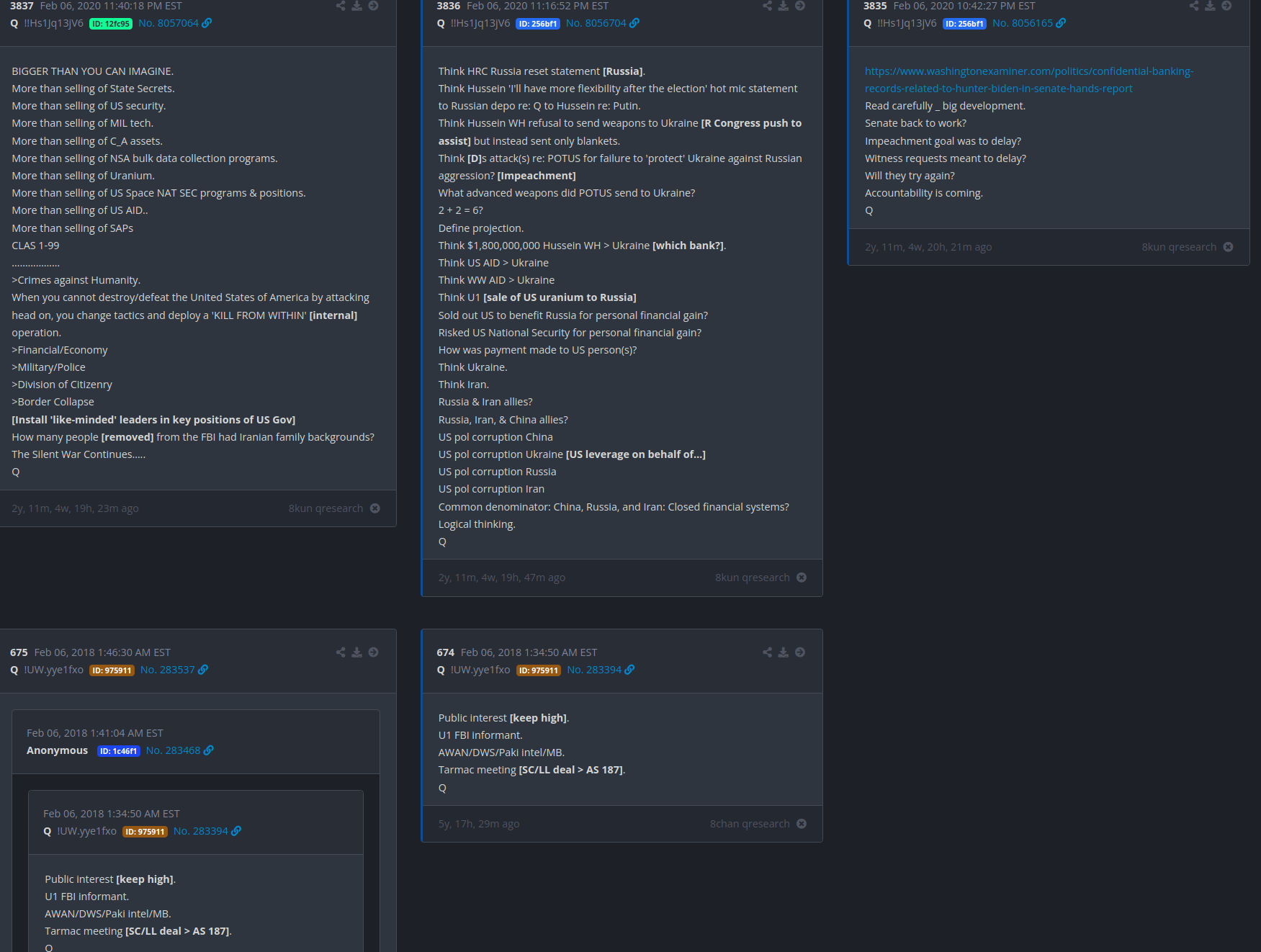Click the line 'BIGGER THAN YOU CAN IMAGINE.'
The width and height of the screenshot is (1261, 952).
[92, 71]
